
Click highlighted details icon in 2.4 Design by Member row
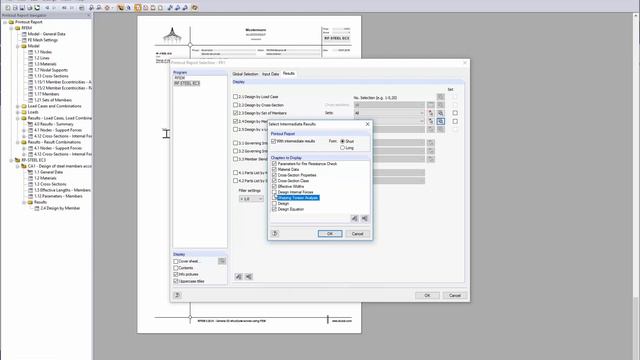point(440,121)
